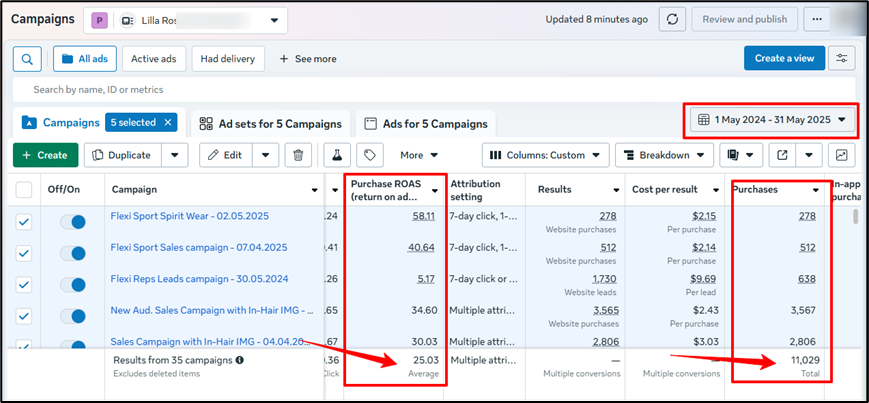Click the tag label icon
869x403 pixels.
click(370, 155)
